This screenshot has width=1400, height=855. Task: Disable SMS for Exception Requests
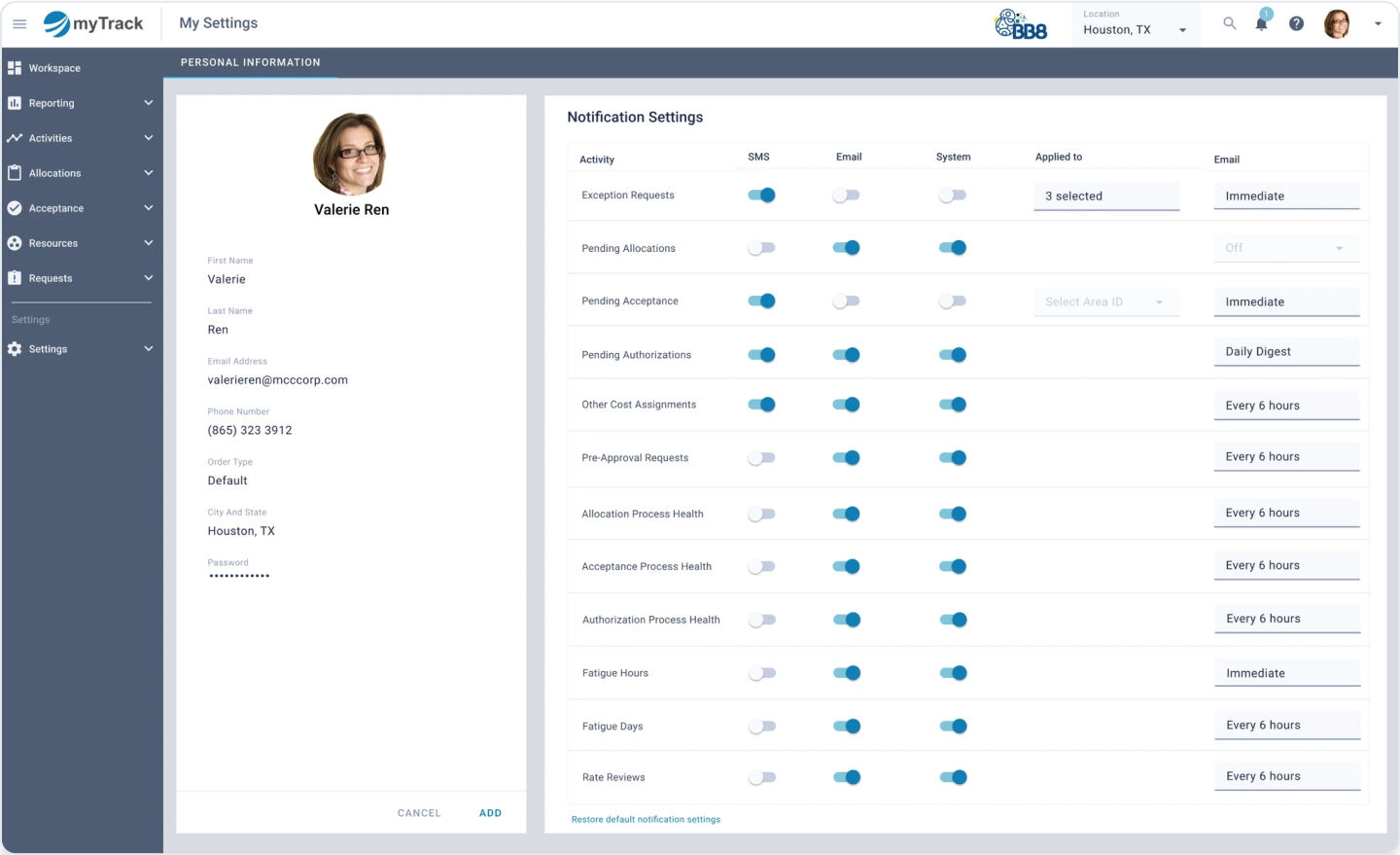click(761, 196)
